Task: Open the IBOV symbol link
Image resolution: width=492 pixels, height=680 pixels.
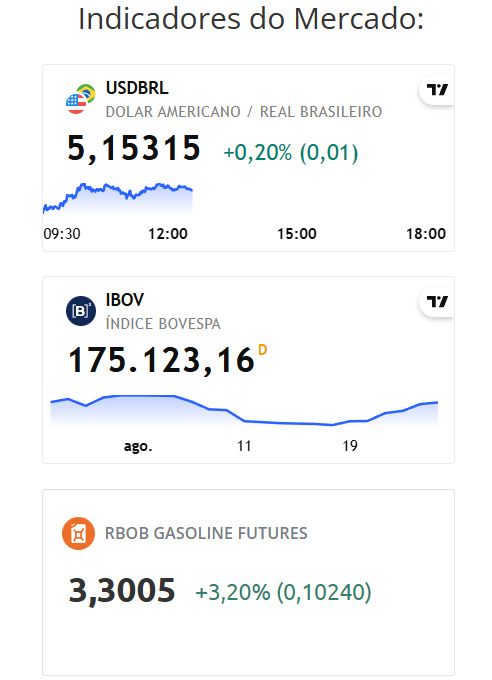Action: pyautogui.click(x=125, y=300)
